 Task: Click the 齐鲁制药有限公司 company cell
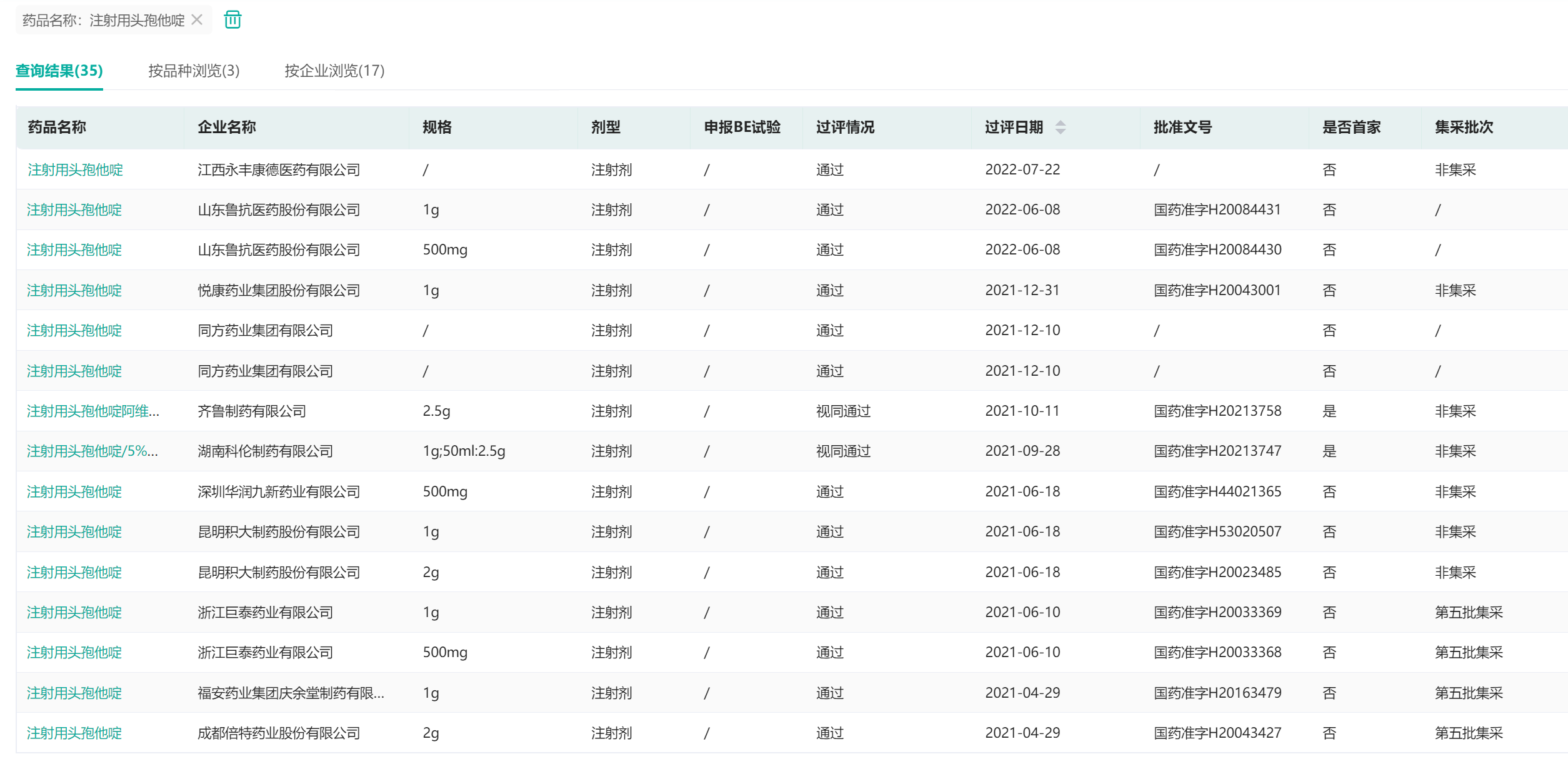(x=252, y=411)
